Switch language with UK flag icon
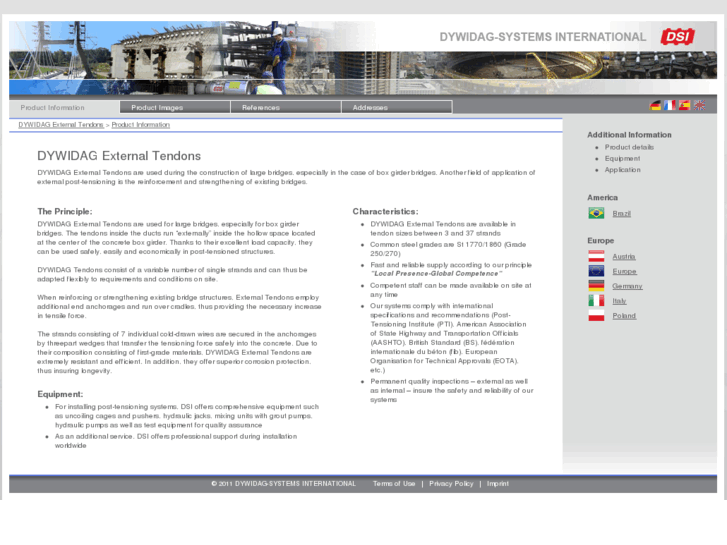Viewport: 727px width, 545px height. tap(700, 105)
